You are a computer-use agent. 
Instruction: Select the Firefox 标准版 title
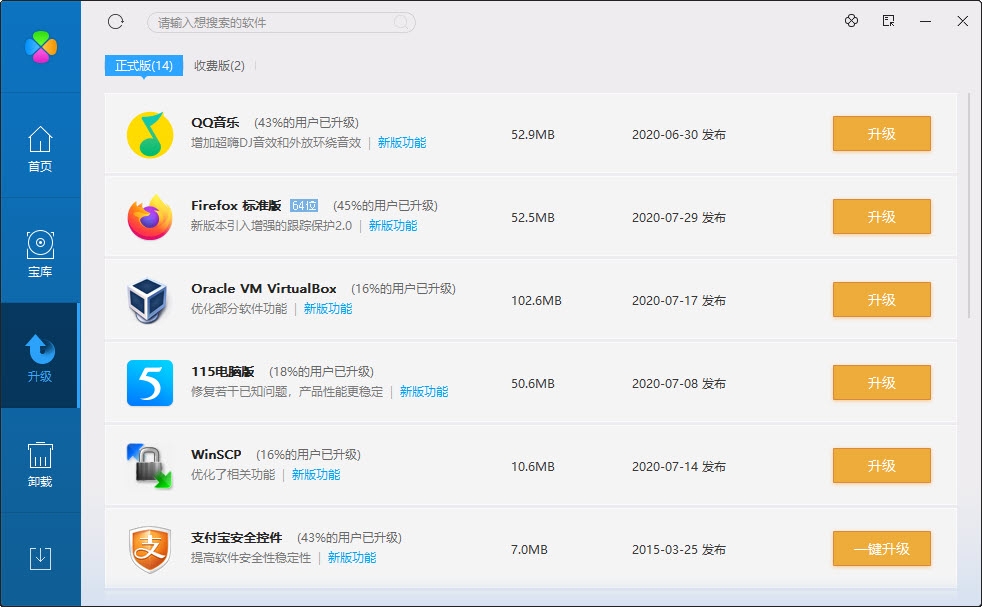click(236, 205)
